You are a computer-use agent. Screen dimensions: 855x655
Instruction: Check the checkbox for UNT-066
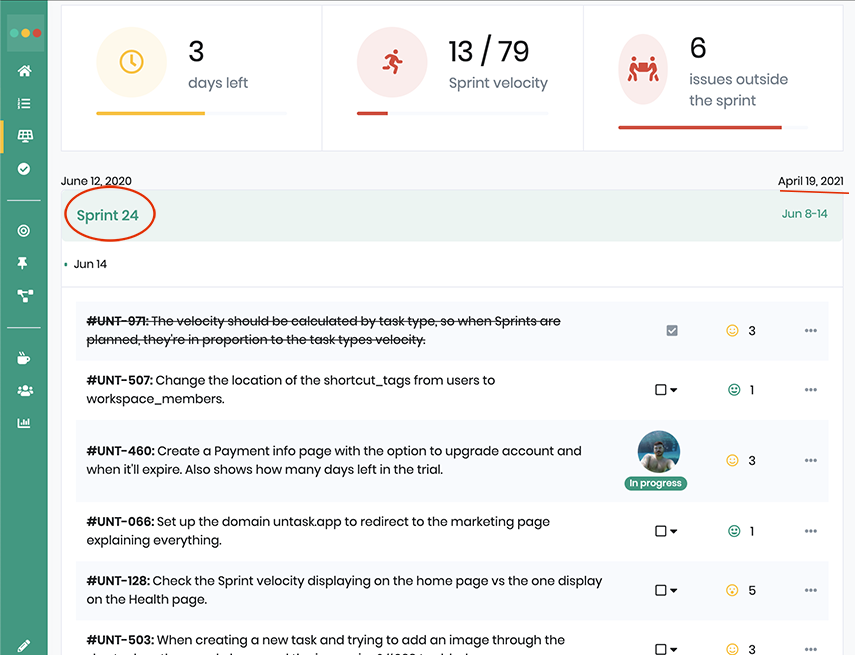pos(660,531)
